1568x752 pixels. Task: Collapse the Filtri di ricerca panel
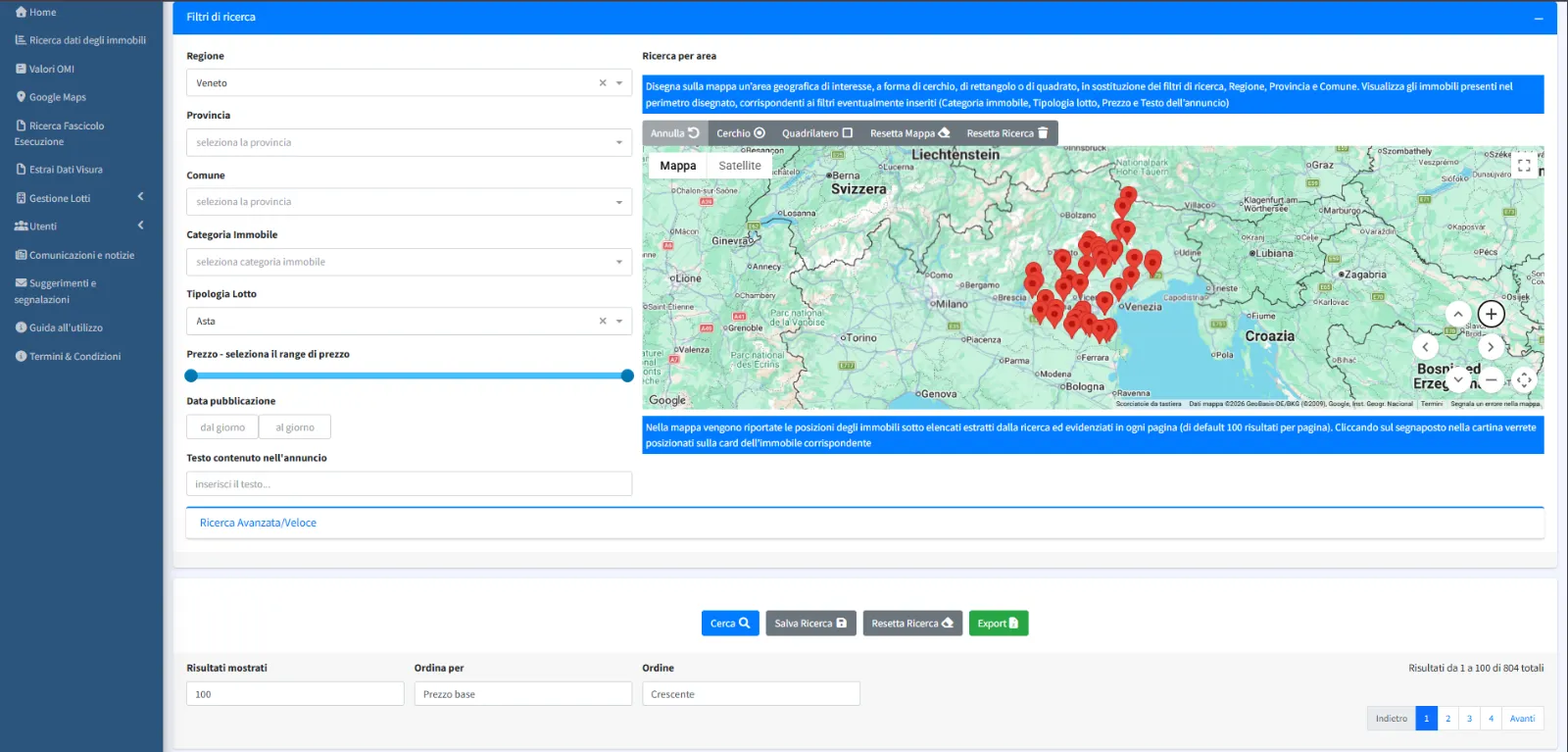[1539, 18]
